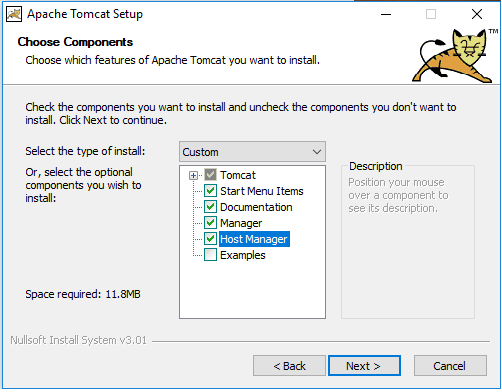502x392 pixels.
Task: Select the Host Manager highlighted item
Action: pyautogui.click(x=254, y=239)
